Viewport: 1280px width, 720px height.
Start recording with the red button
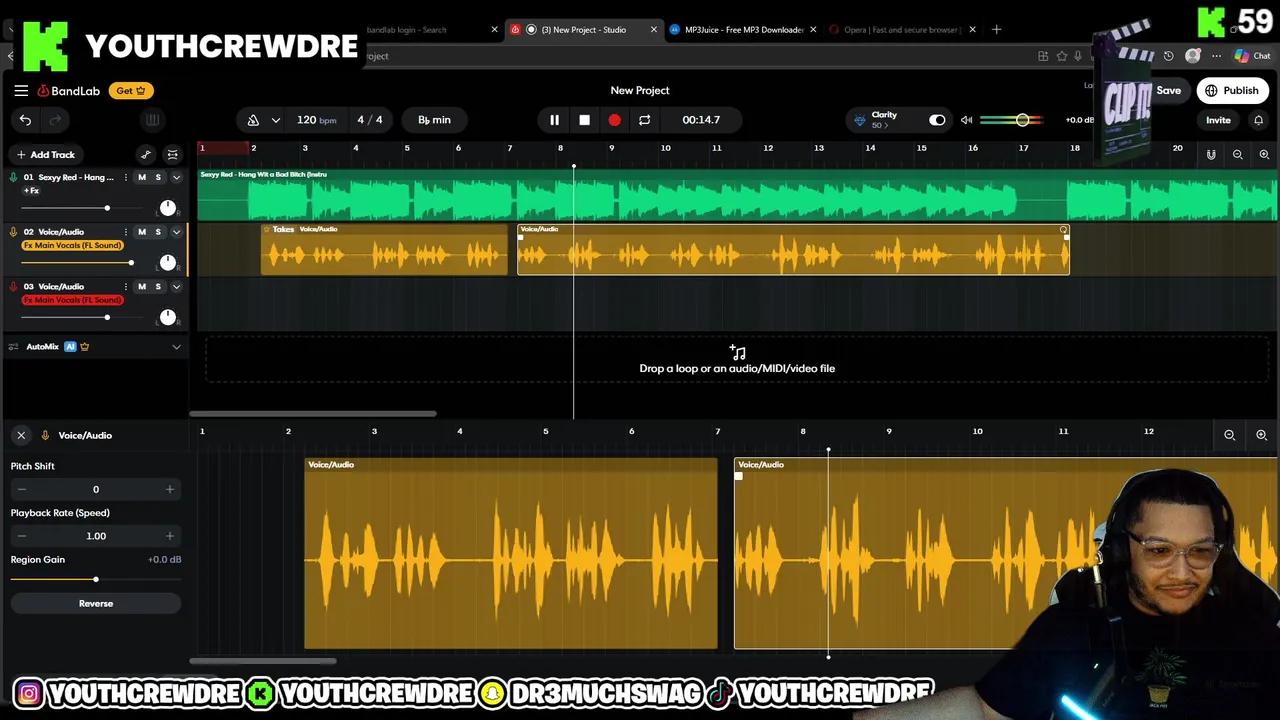614,120
